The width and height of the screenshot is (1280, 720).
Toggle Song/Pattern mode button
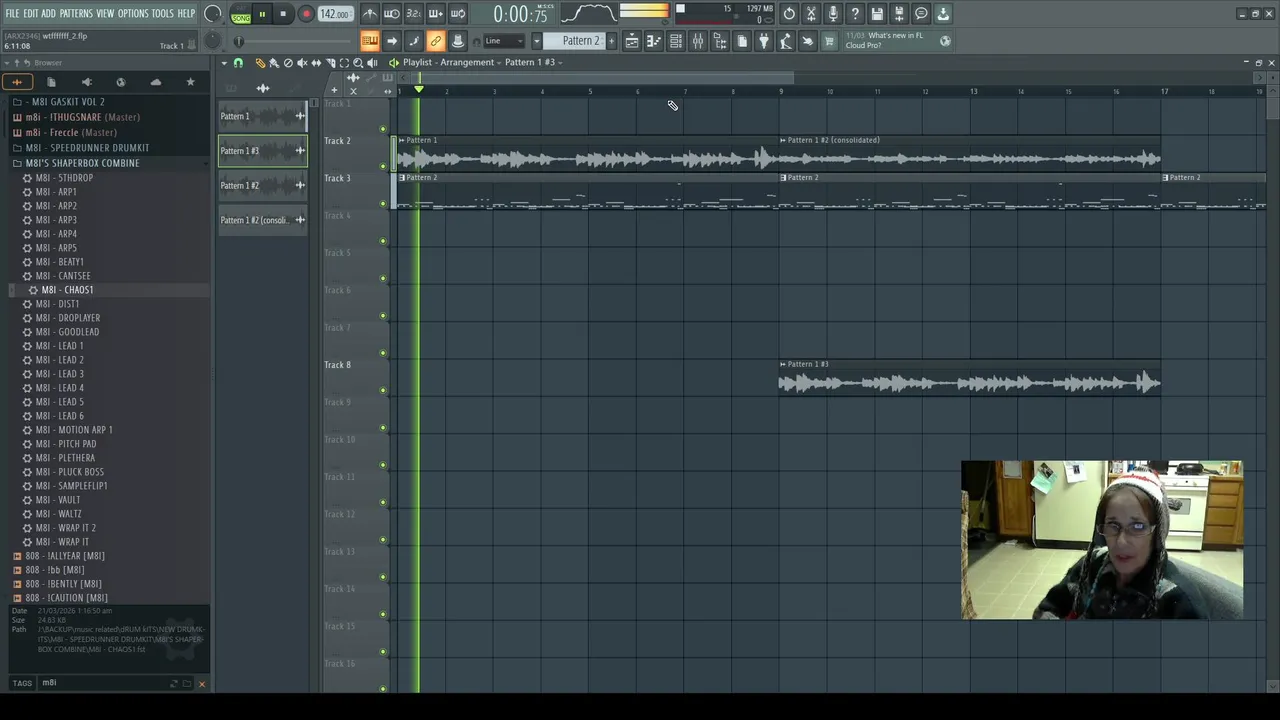(x=241, y=15)
